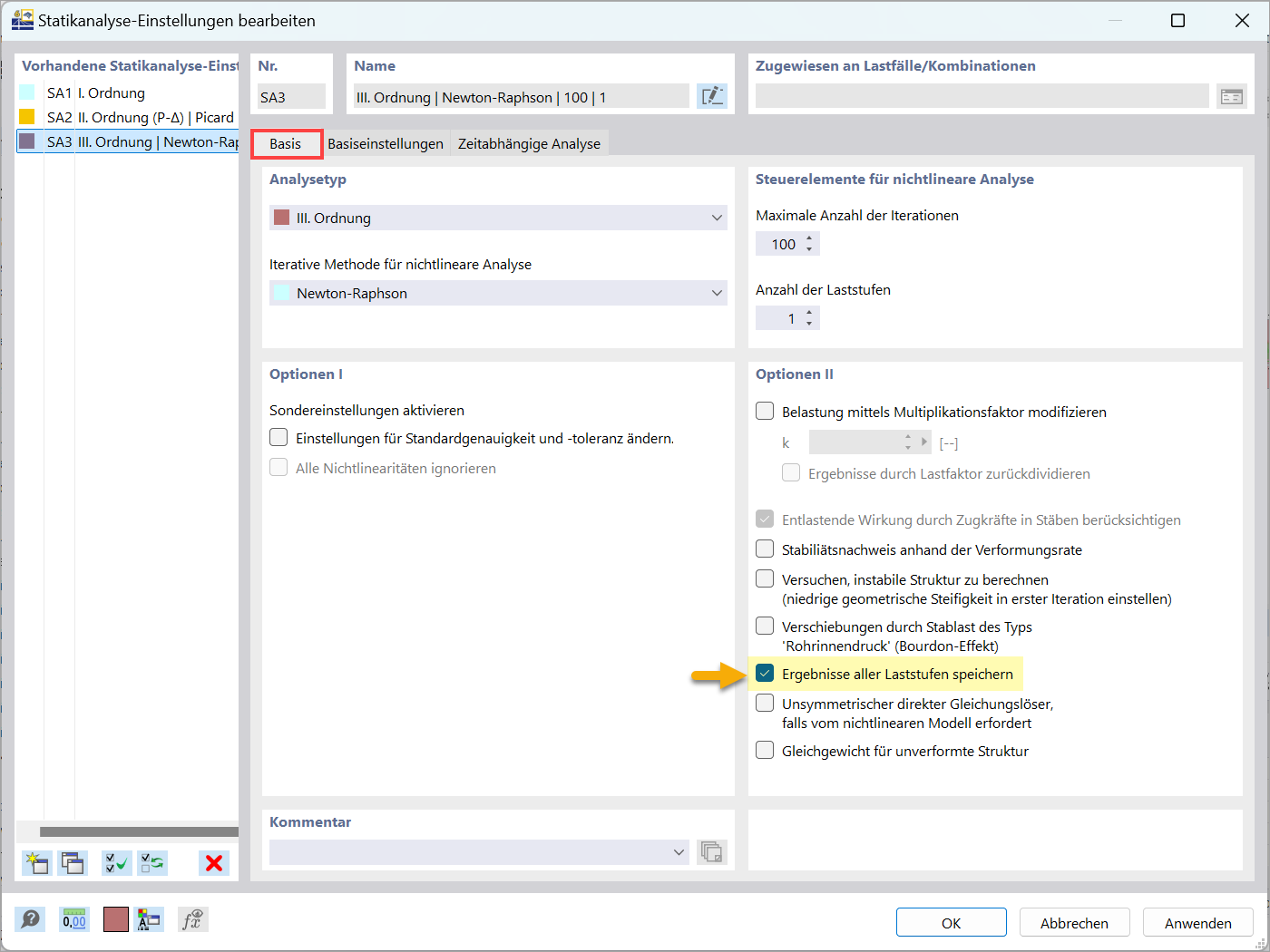Switch to the Basiseinstellungen tab

click(x=385, y=143)
